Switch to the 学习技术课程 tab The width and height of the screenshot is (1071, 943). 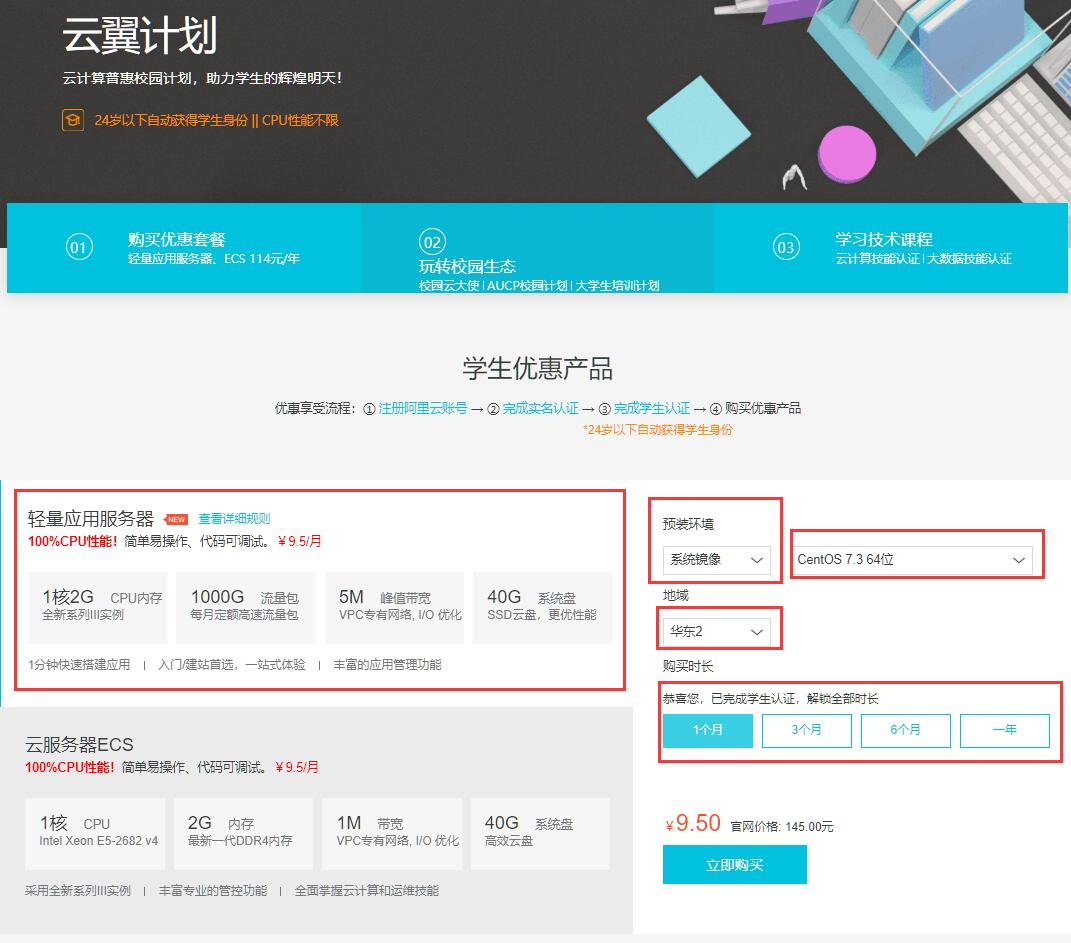[x=891, y=248]
